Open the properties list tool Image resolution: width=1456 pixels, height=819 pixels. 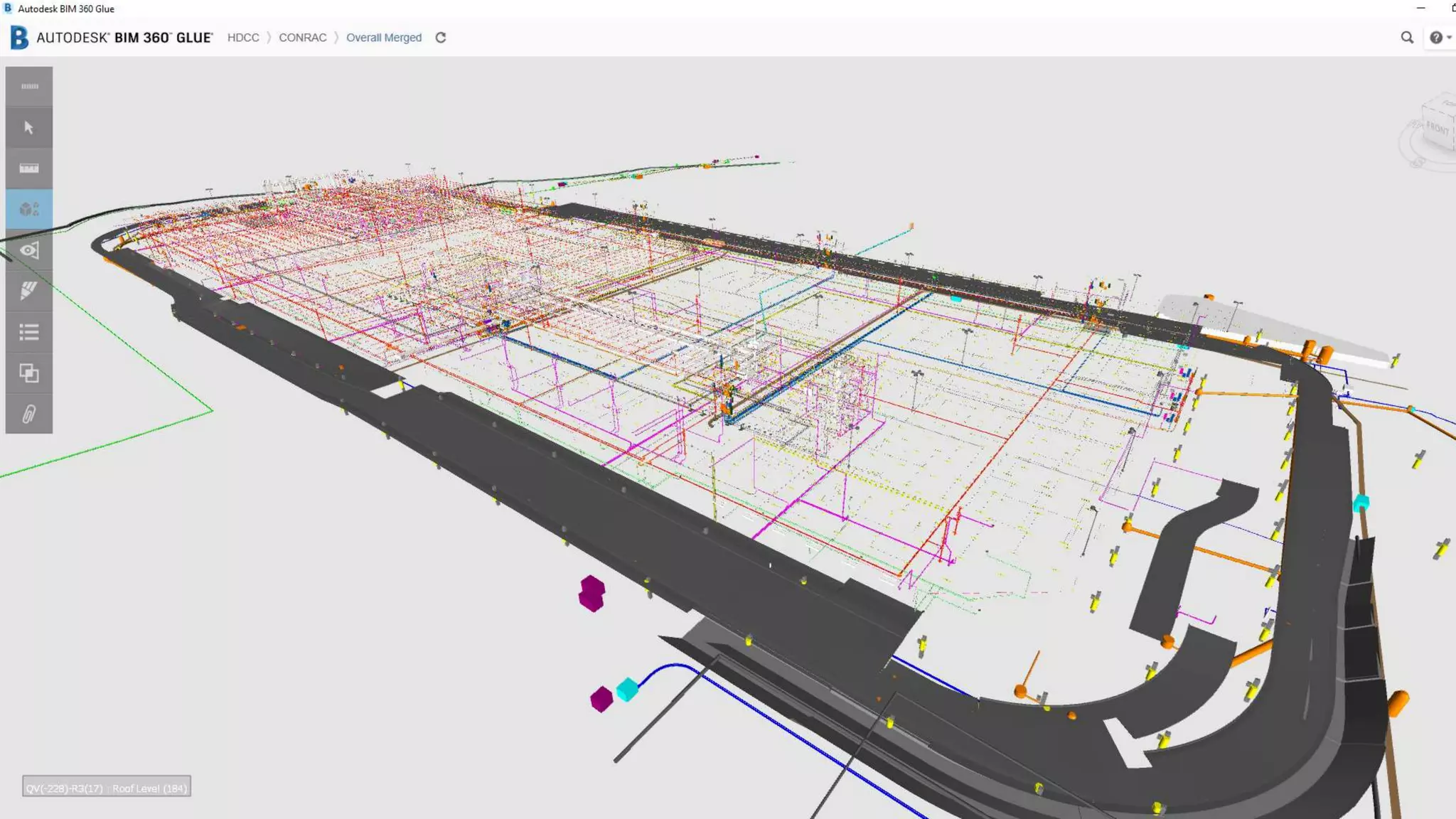click(x=29, y=332)
